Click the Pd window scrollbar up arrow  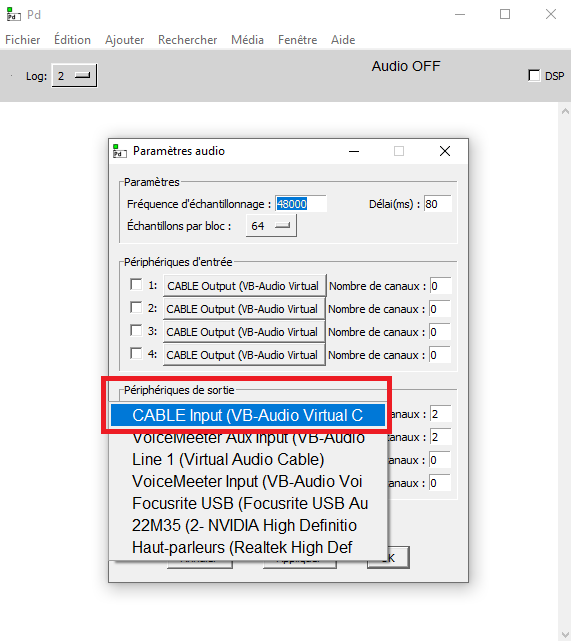(565, 111)
